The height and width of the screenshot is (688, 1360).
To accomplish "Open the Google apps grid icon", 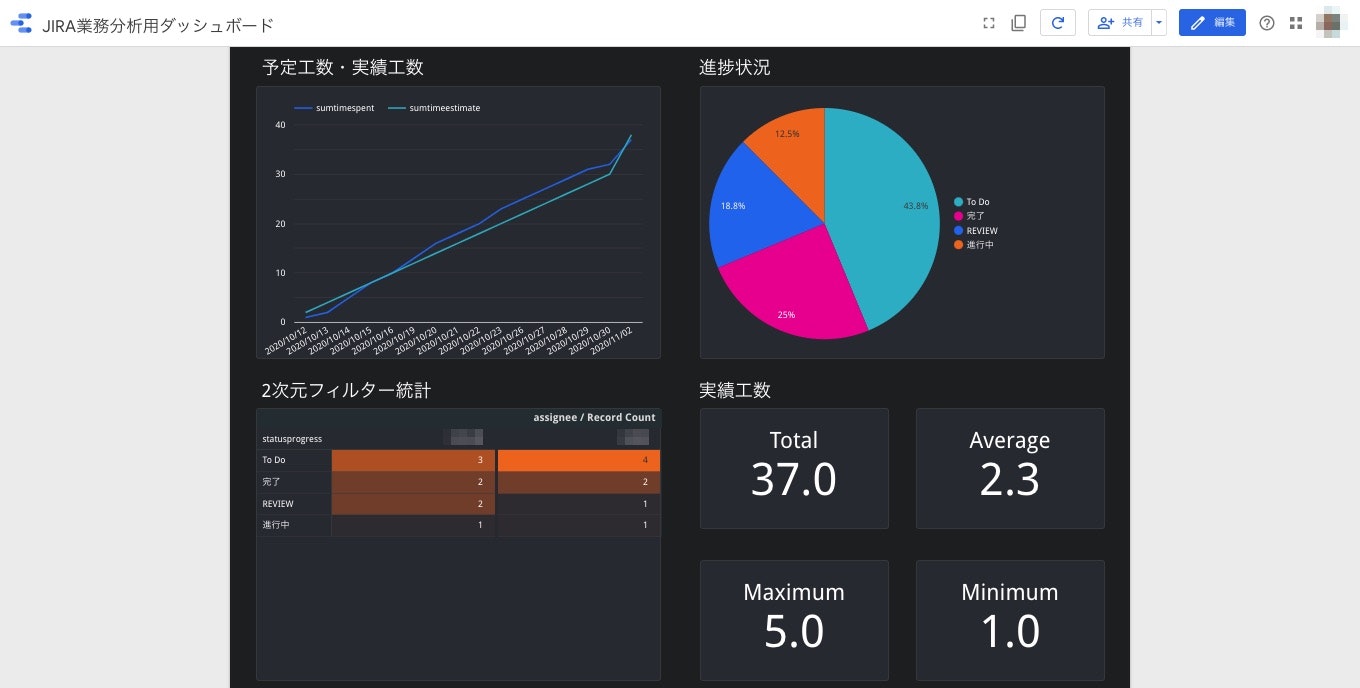I will (1296, 23).
